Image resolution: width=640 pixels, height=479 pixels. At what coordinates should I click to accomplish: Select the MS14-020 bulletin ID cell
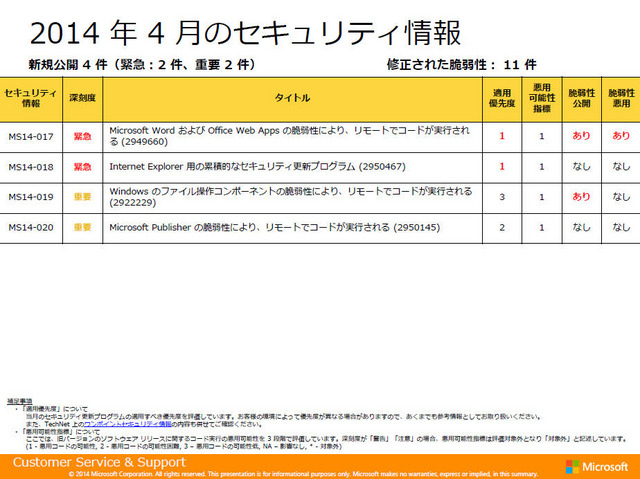31,227
